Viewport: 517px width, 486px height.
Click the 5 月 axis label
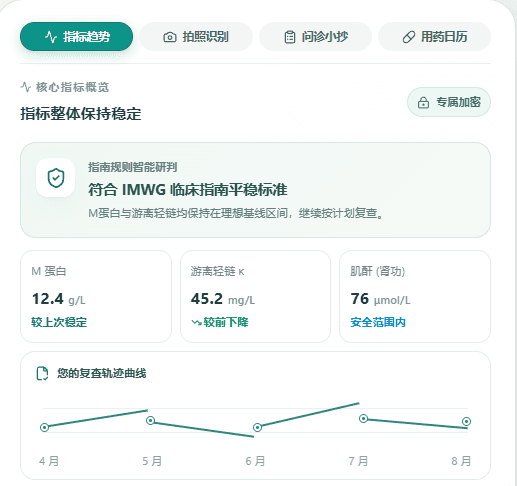(152, 461)
